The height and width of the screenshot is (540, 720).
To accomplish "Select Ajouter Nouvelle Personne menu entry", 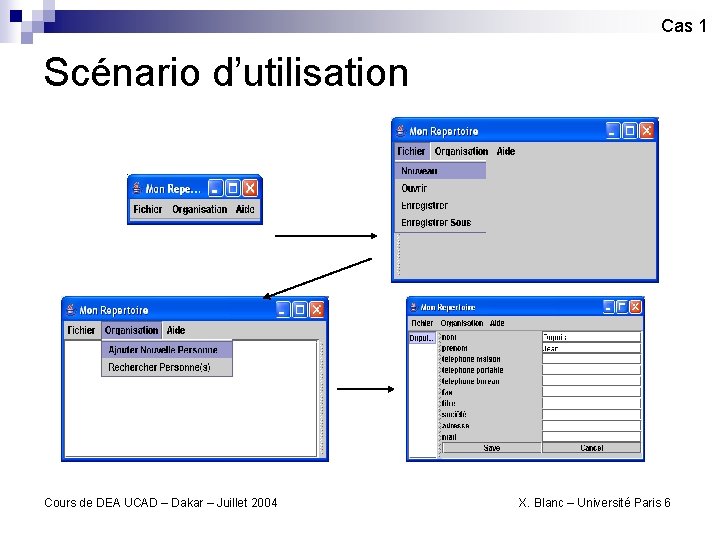I will click(x=167, y=350).
